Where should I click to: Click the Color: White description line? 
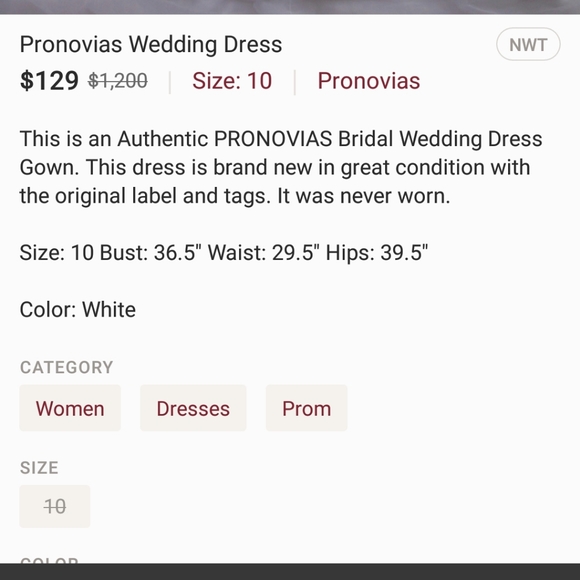pos(78,310)
